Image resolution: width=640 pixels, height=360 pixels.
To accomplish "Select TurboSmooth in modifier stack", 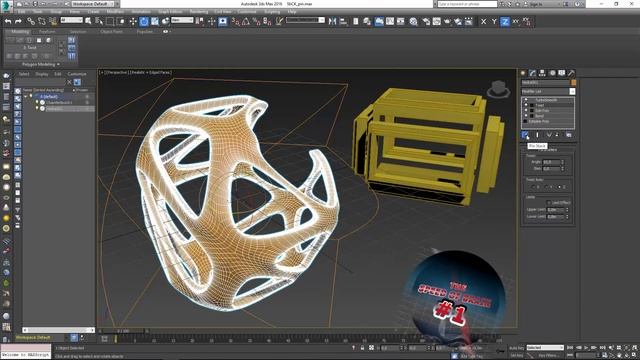I will (547, 100).
